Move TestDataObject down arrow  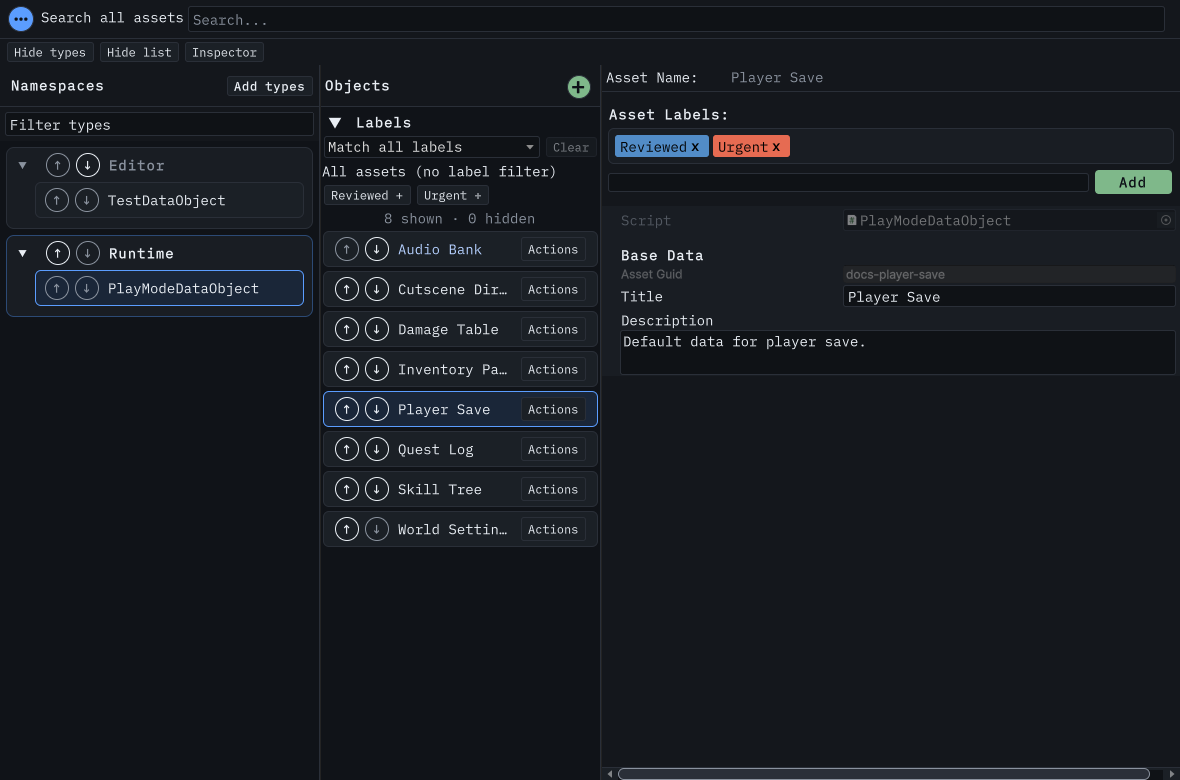[87, 200]
